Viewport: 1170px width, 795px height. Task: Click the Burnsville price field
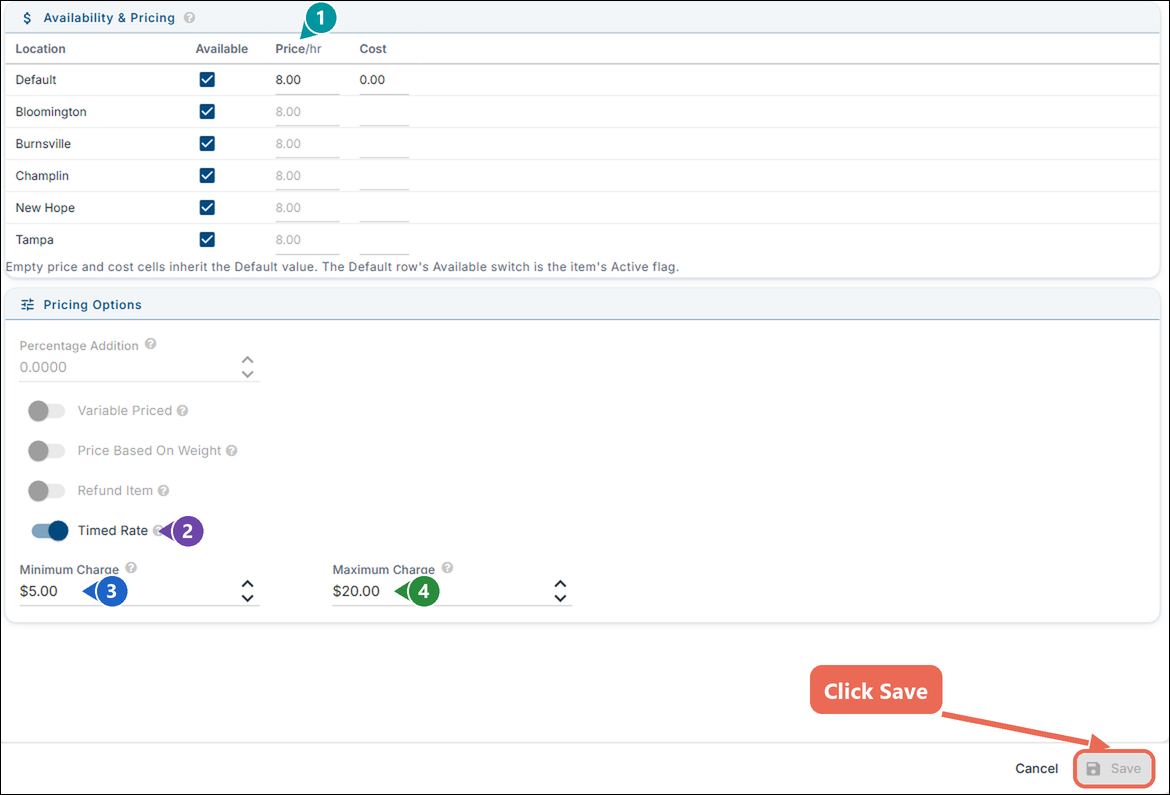pyautogui.click(x=307, y=144)
